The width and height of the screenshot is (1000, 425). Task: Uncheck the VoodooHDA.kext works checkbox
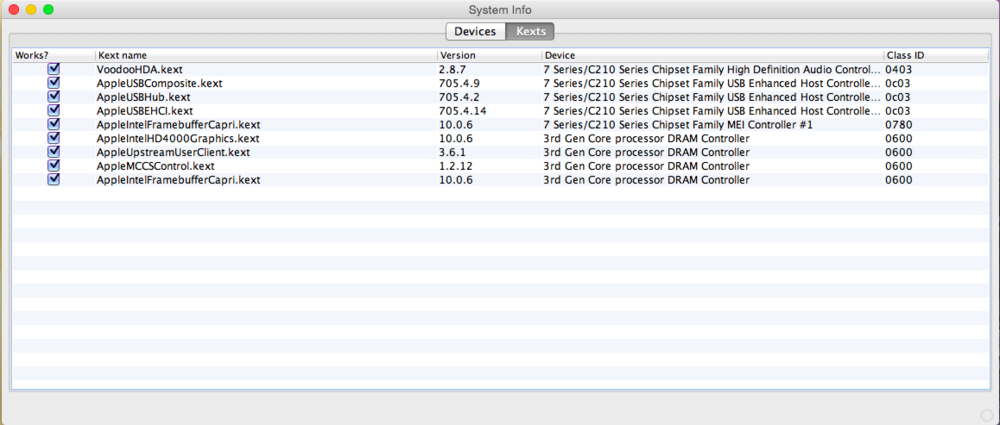pyautogui.click(x=54, y=69)
